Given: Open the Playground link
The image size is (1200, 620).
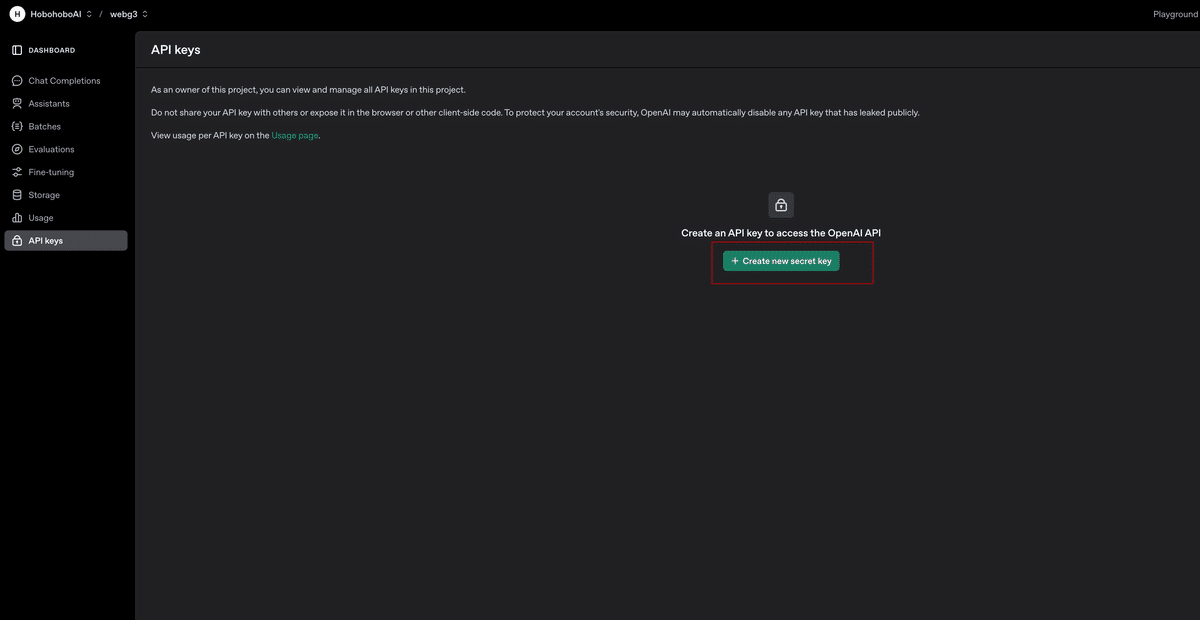Looking at the screenshot, I should tap(1175, 14).
